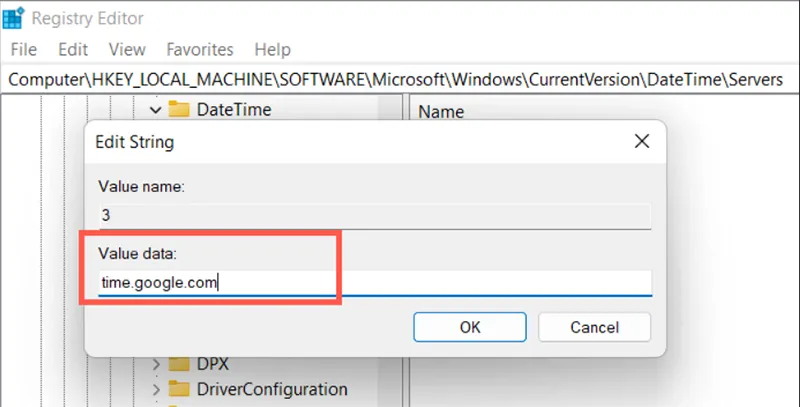Image resolution: width=800 pixels, height=407 pixels.
Task: Expand the DPX tree node chevron
Action: [155, 363]
